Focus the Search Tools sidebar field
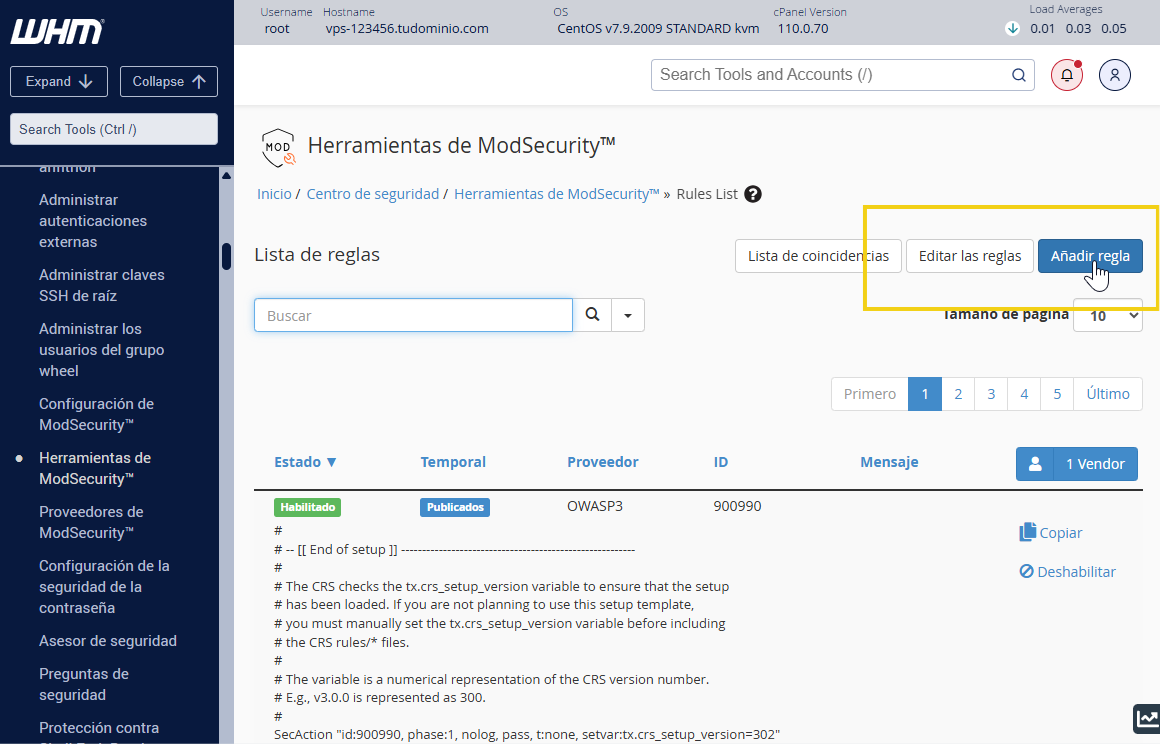Viewport: 1160px width, 744px height. [114, 129]
